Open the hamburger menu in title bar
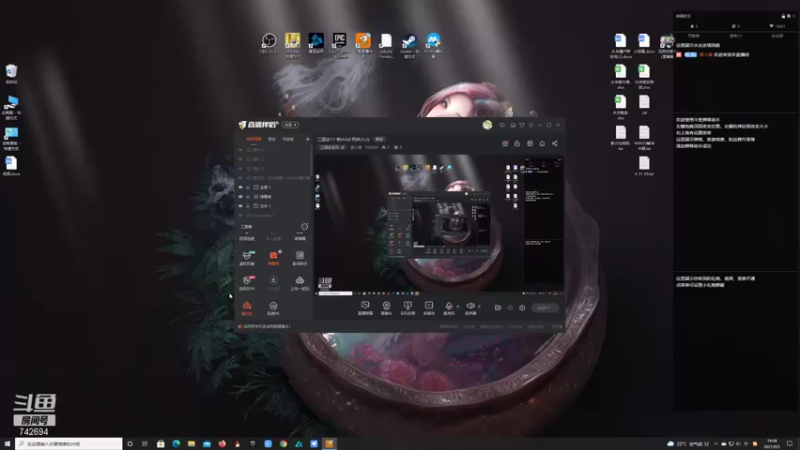Viewport: 800px width, 450px height. pos(531,125)
